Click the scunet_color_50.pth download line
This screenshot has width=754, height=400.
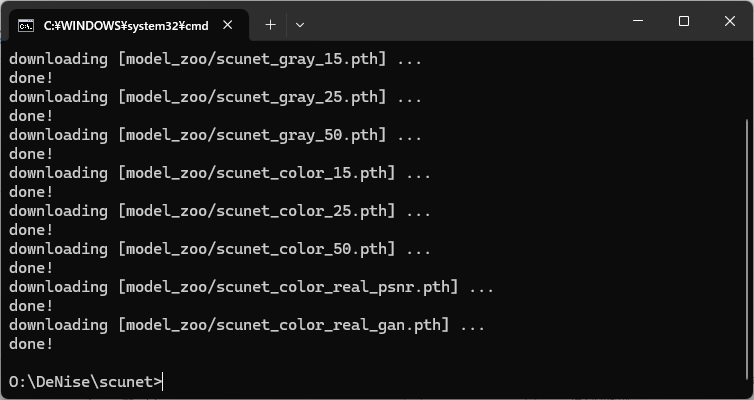219,249
